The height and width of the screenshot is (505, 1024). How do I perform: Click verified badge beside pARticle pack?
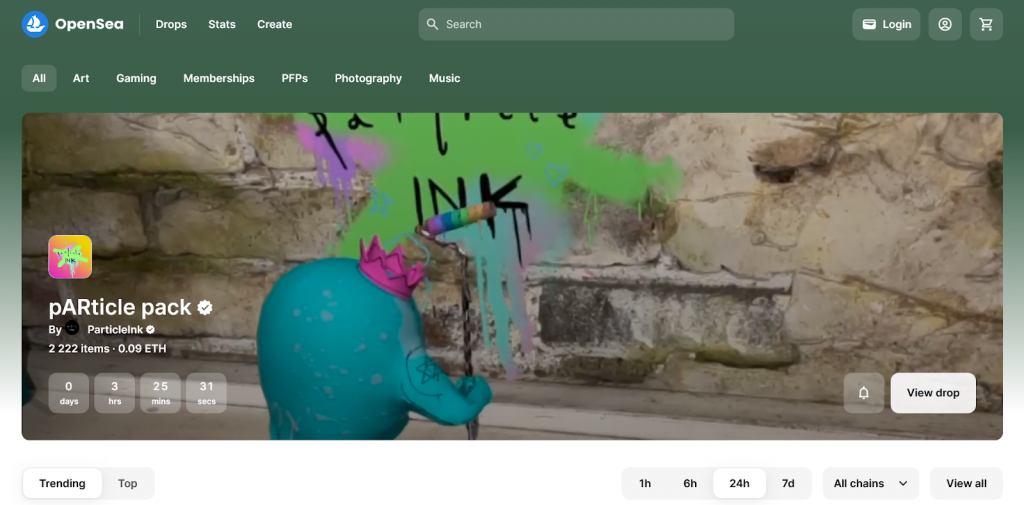pos(205,308)
